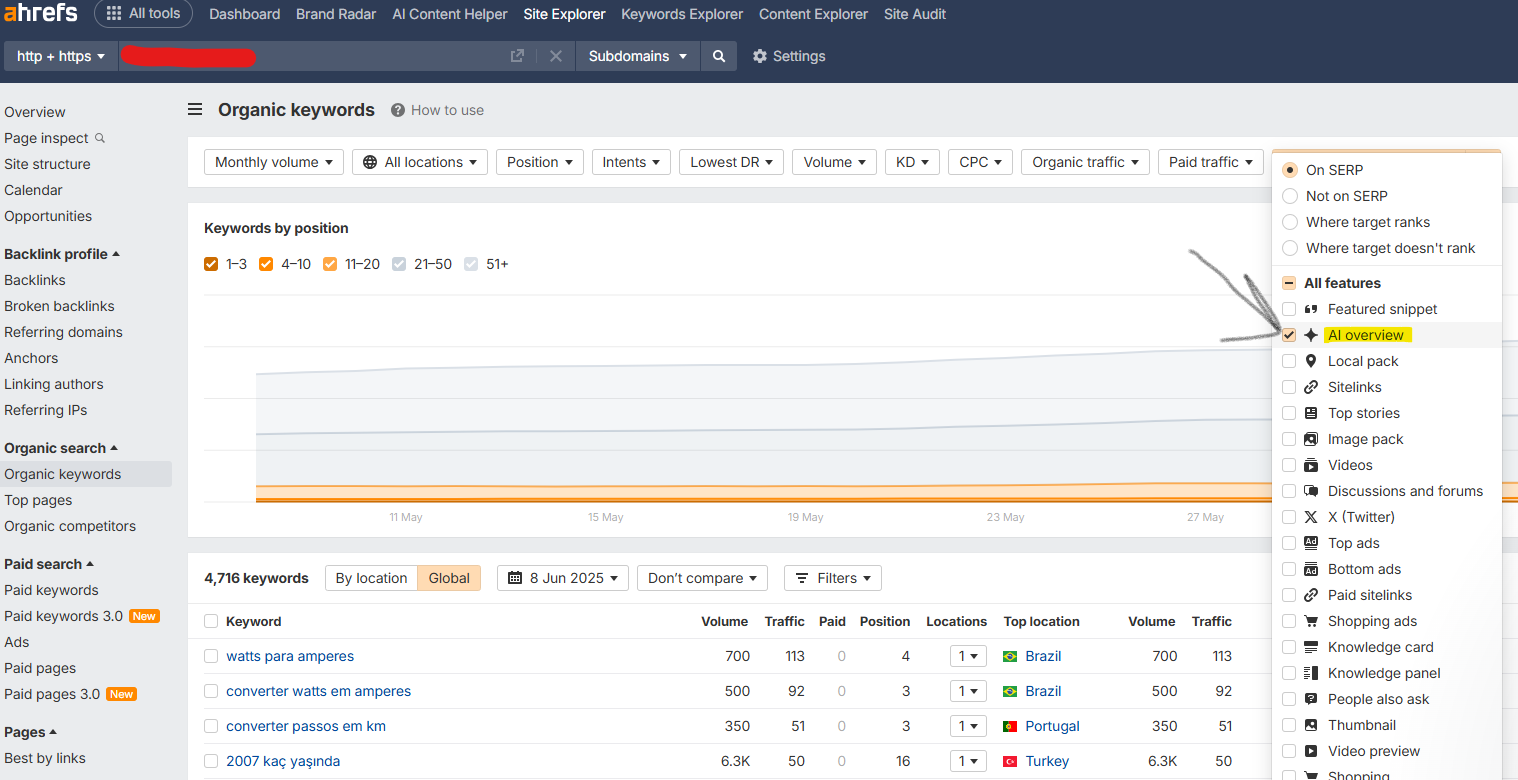
Task: Click the Sitelinks chain icon
Action: [x=1311, y=387]
